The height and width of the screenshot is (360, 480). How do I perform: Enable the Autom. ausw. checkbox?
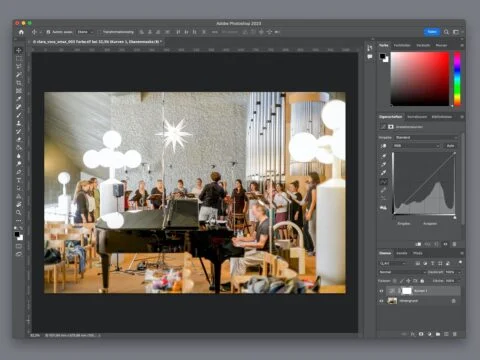click(x=48, y=32)
